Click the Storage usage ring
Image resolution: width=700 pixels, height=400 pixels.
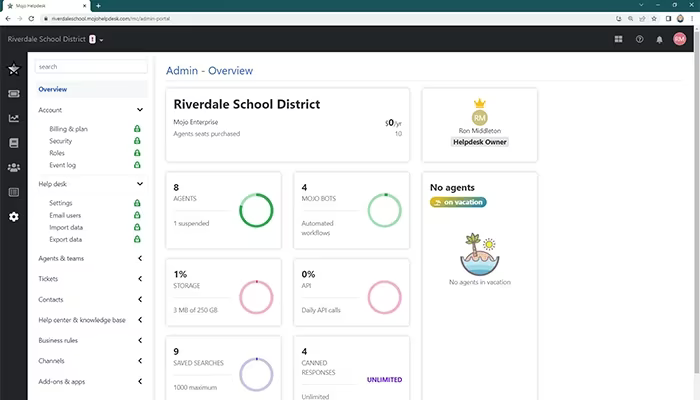256,297
